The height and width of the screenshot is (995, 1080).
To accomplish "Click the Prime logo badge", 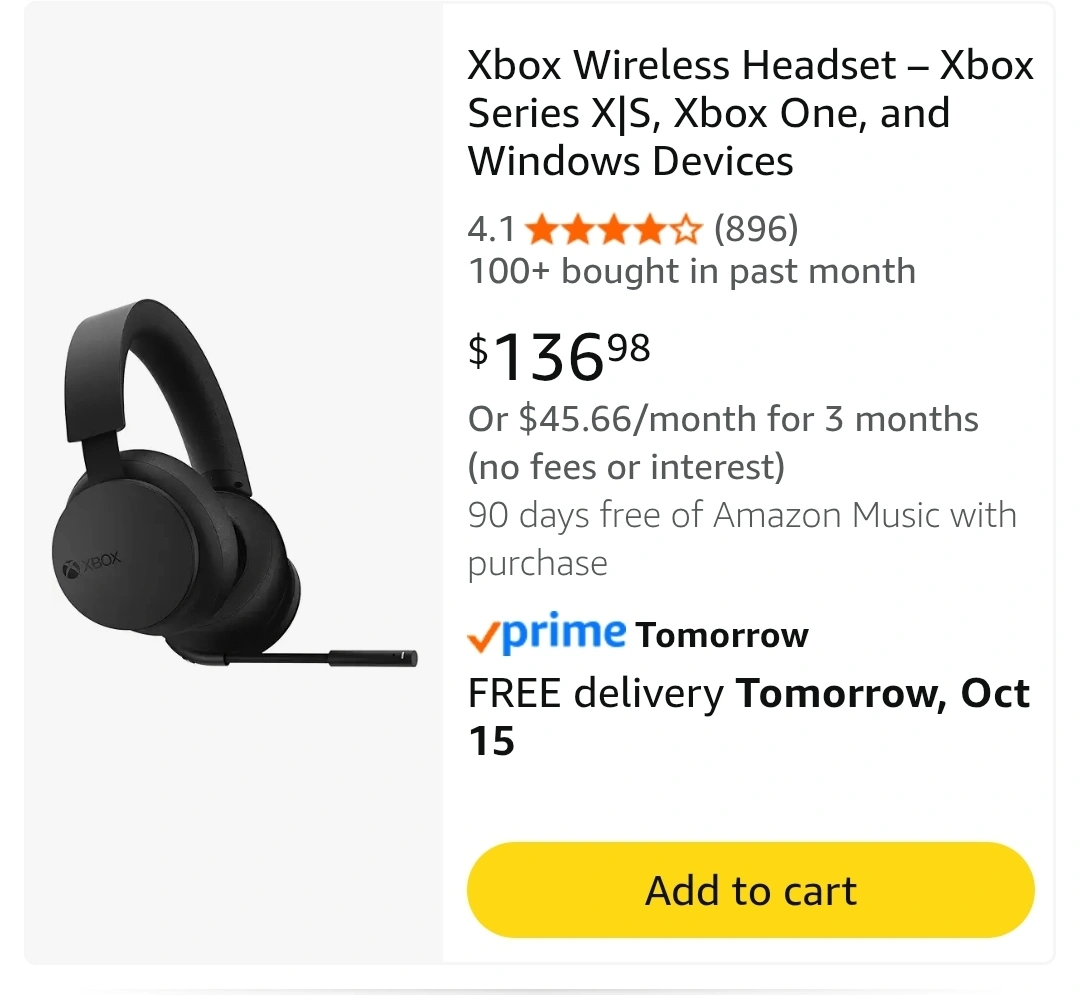I will point(562,633).
